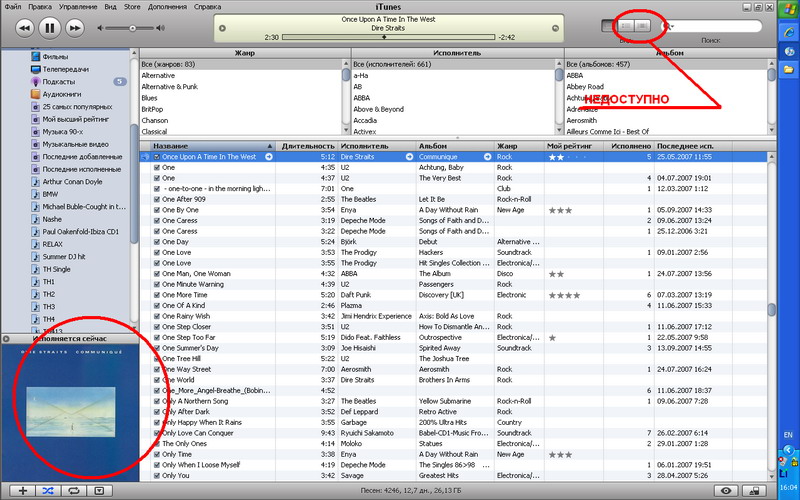Uncheck One Man, One Woman song

157,273
